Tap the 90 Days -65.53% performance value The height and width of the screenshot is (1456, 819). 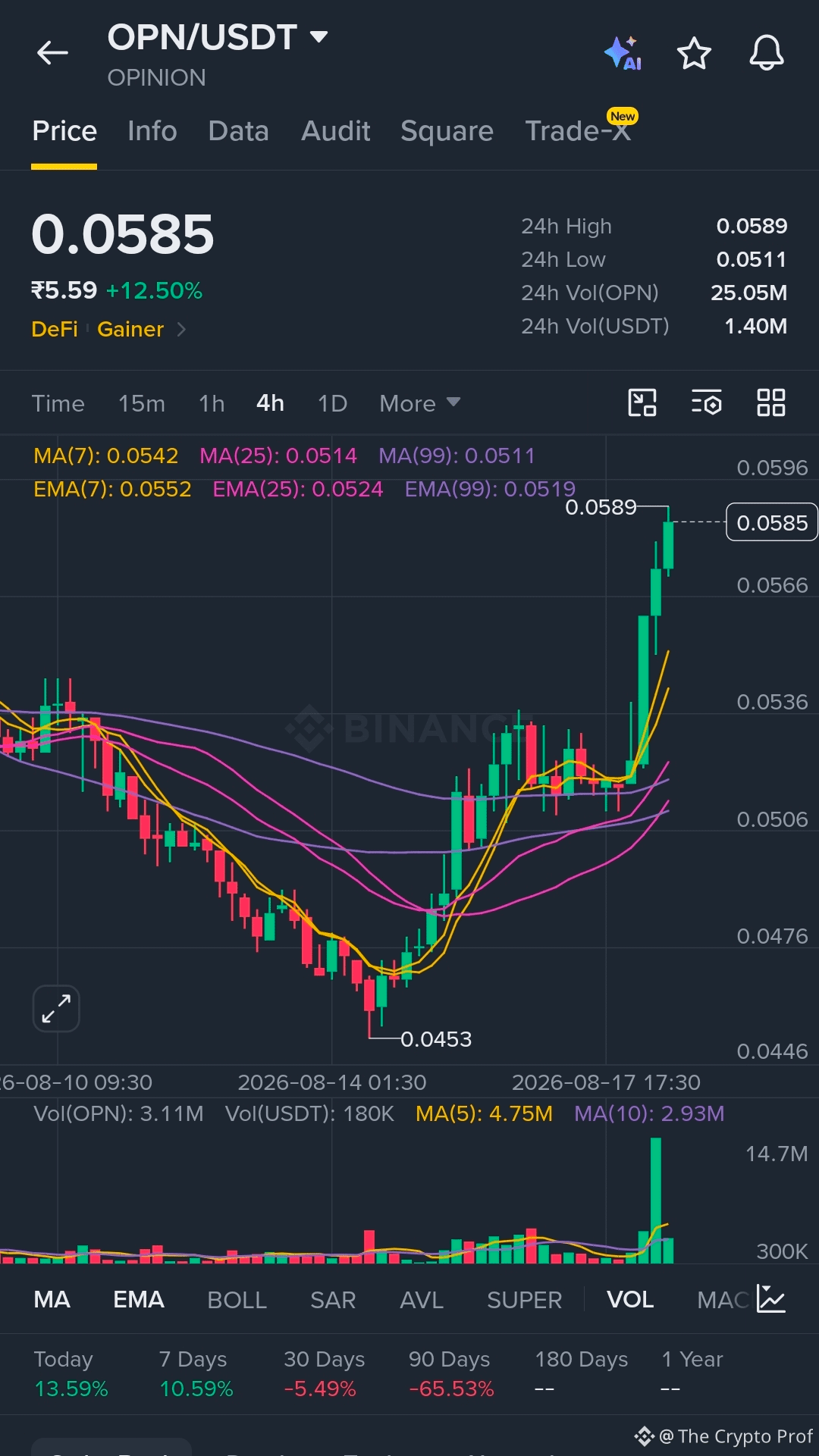click(451, 1389)
